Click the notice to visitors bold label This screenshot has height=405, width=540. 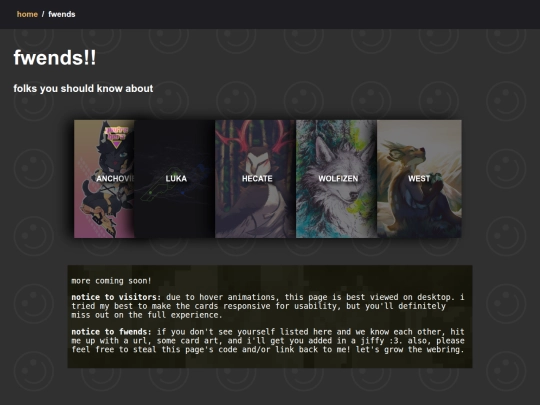[x=116, y=297]
